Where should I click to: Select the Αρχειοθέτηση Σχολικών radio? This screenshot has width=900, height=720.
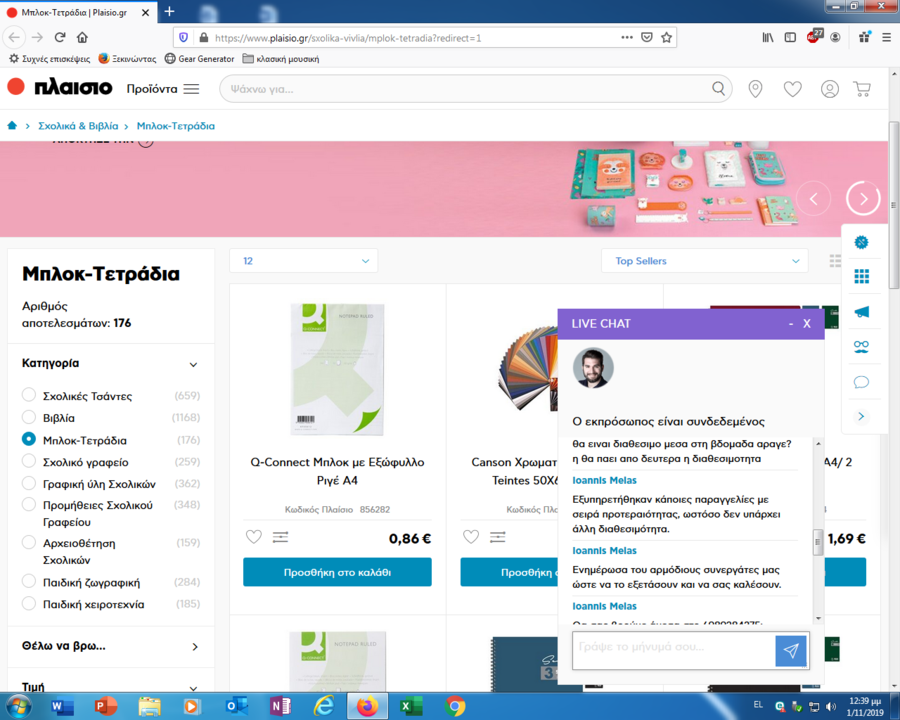click(29, 542)
